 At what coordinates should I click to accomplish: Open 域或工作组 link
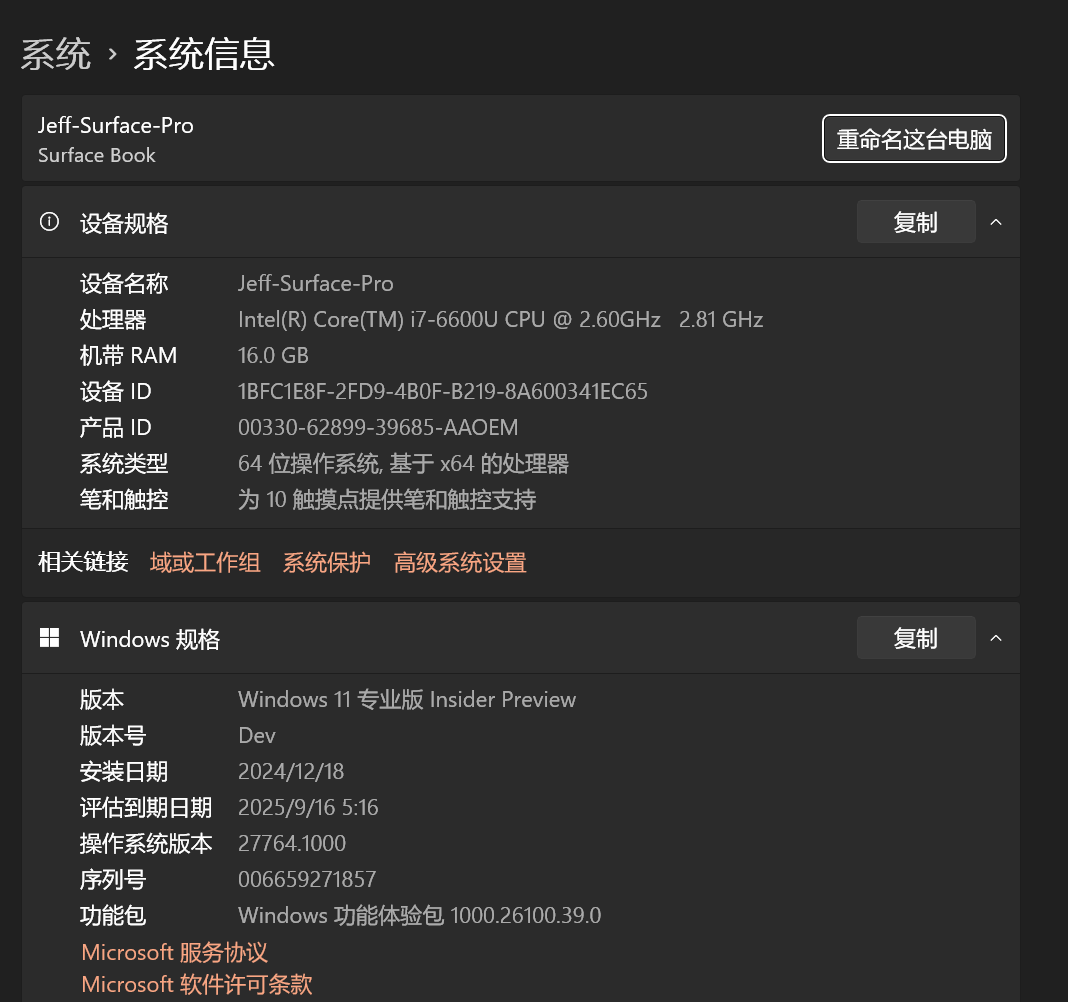pos(205,563)
